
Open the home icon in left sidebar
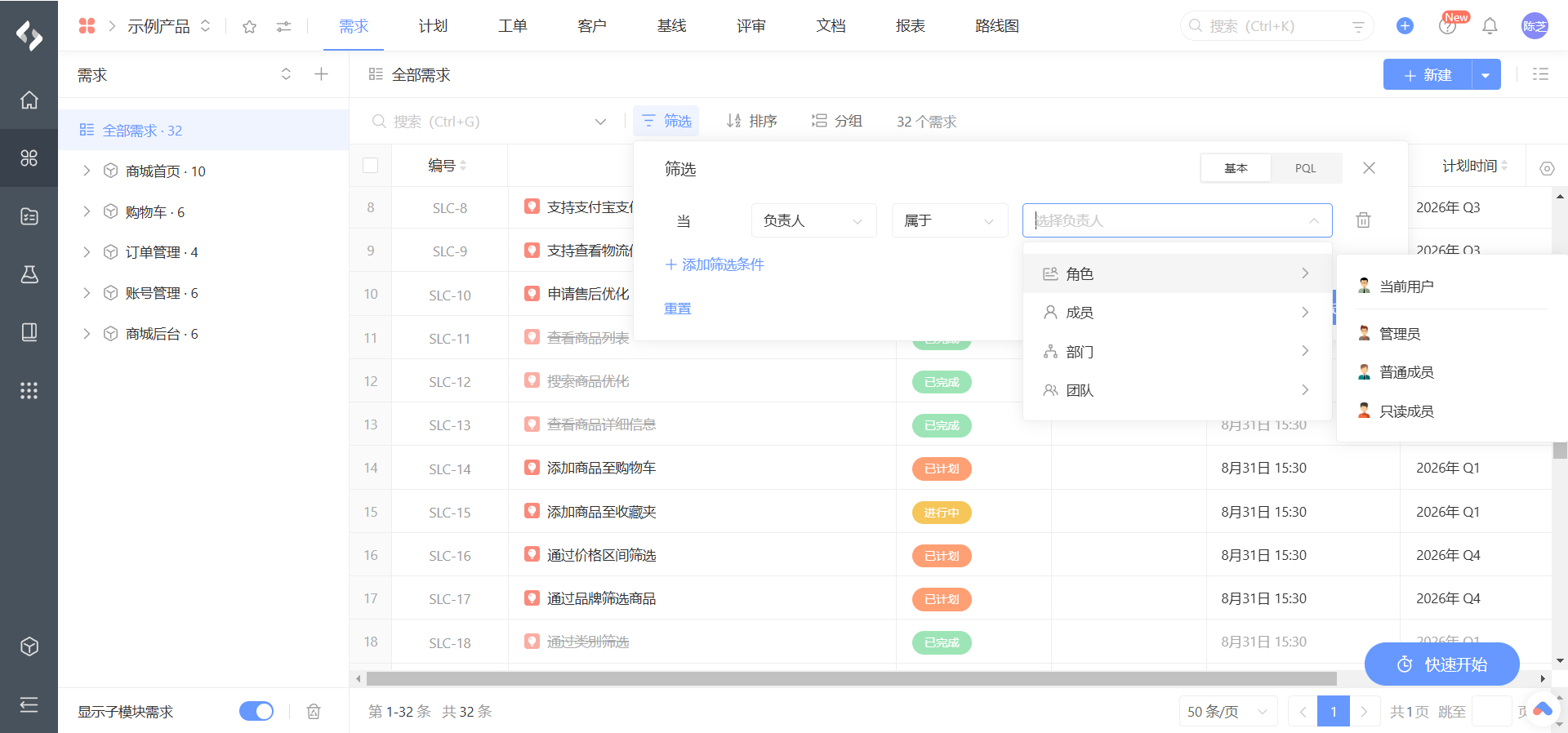coord(29,100)
